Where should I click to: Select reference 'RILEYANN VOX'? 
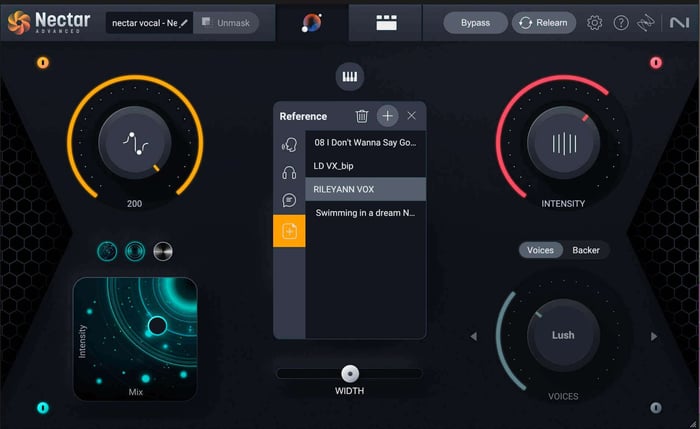point(366,189)
